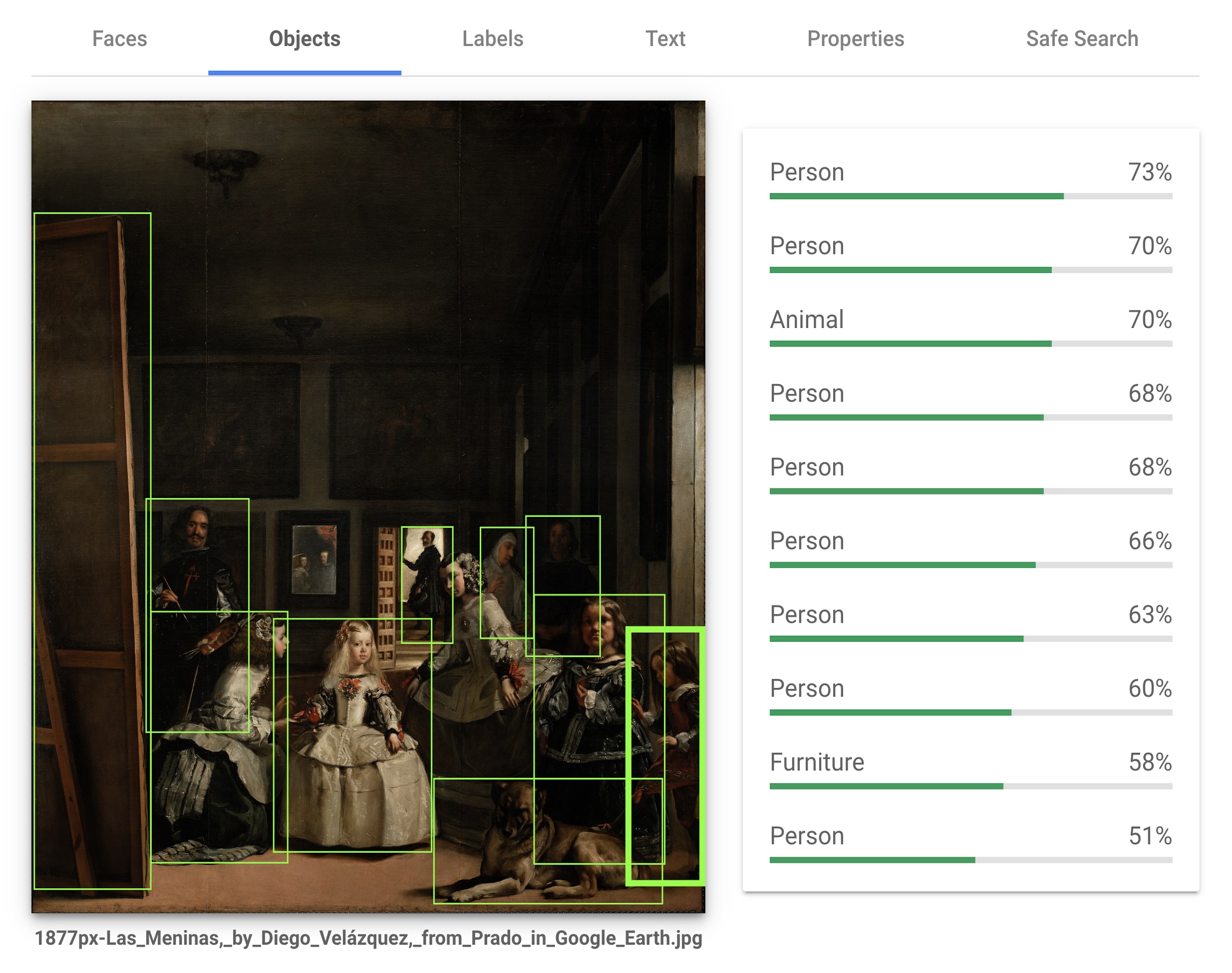This screenshot has height=973, width=1232.
Task: Click the Furniture 58% confidence bar
Action: click(970, 786)
